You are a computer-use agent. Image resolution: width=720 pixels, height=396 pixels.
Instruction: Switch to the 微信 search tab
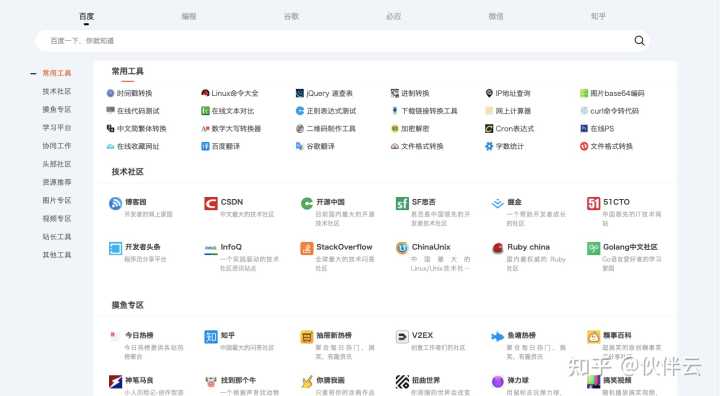point(496,16)
